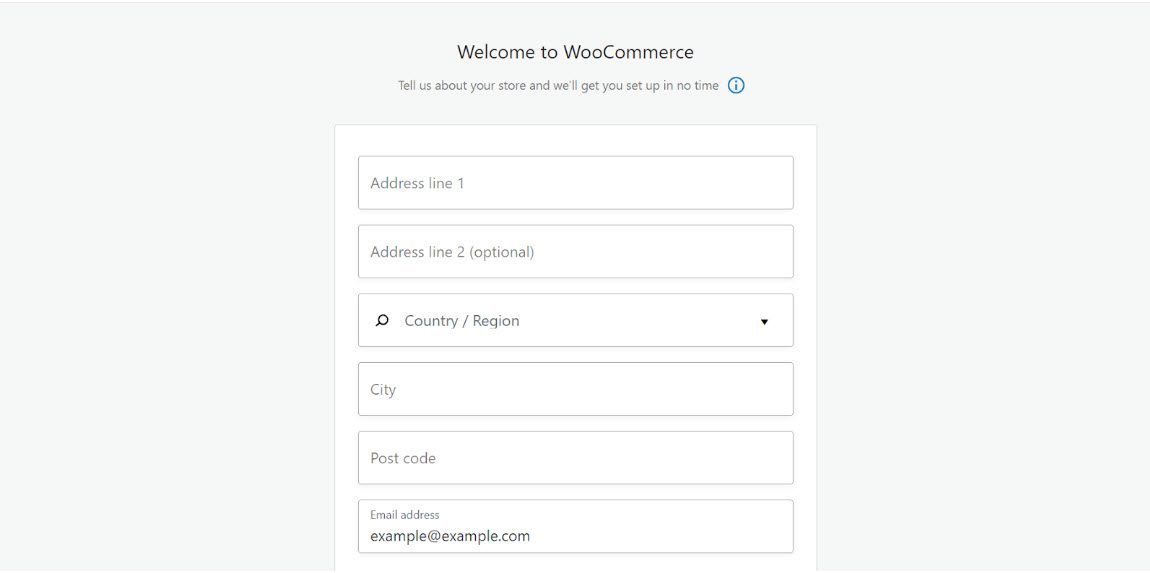Click empty right side of City field
Image resolution: width=1150 pixels, height=573 pixels.
click(x=660, y=389)
